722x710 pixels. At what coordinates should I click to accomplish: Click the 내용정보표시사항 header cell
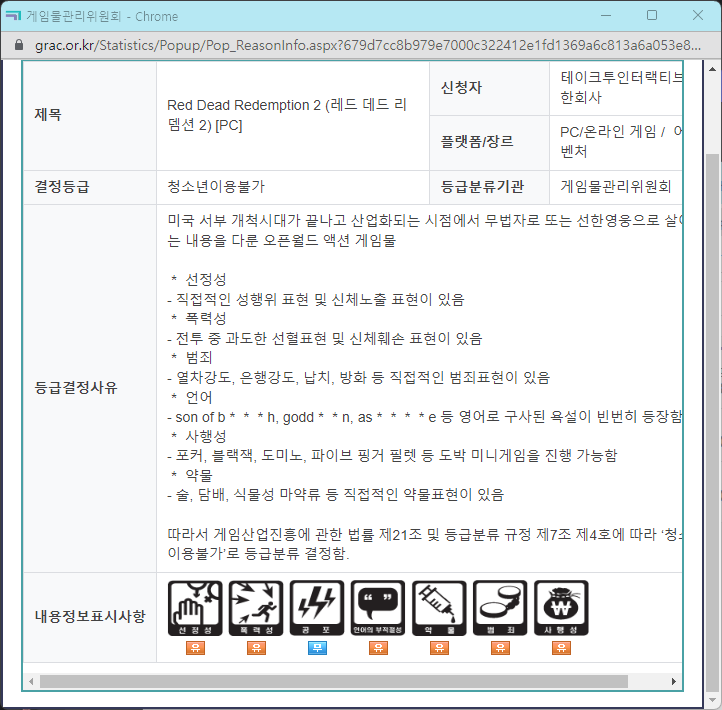(90, 617)
